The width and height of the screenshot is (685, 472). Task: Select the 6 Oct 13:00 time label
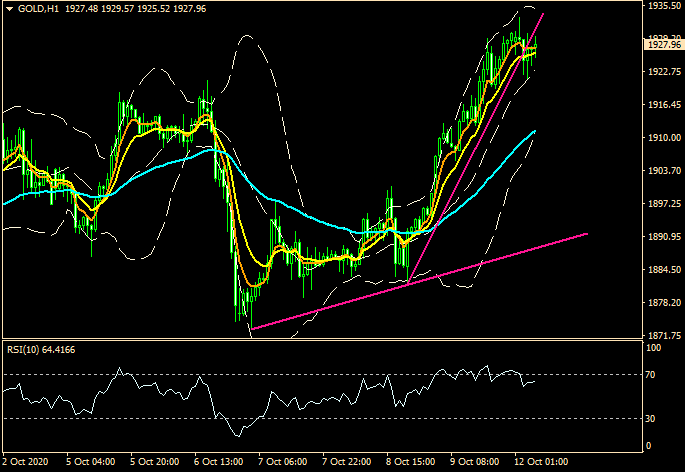coord(217,463)
